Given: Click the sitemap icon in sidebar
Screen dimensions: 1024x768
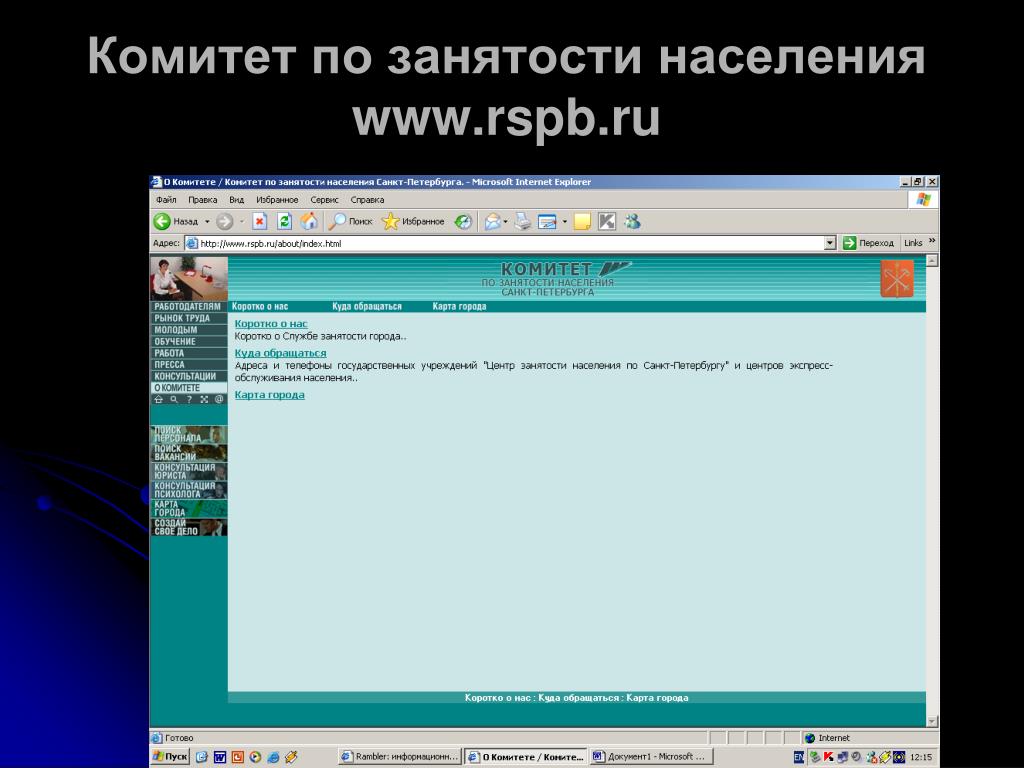Looking at the screenshot, I should [204, 399].
